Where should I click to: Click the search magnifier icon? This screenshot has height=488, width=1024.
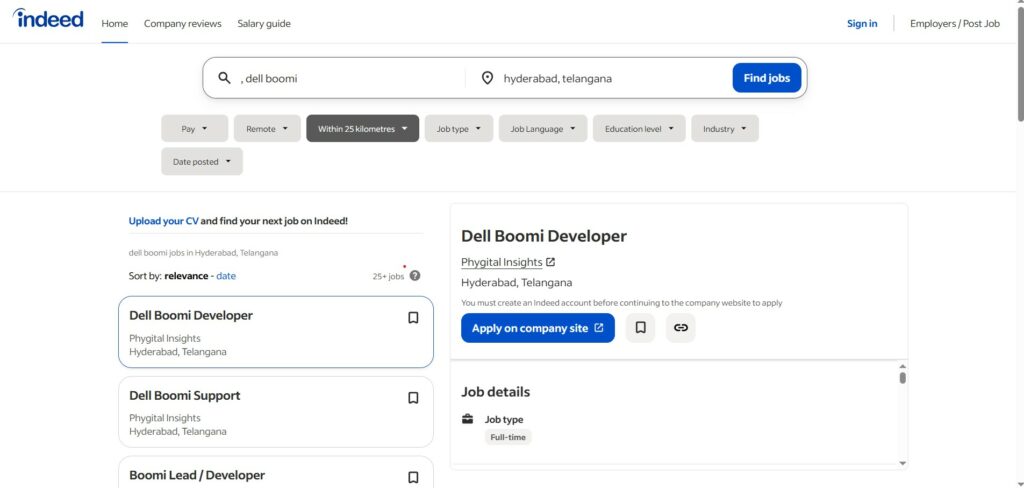[x=225, y=78]
